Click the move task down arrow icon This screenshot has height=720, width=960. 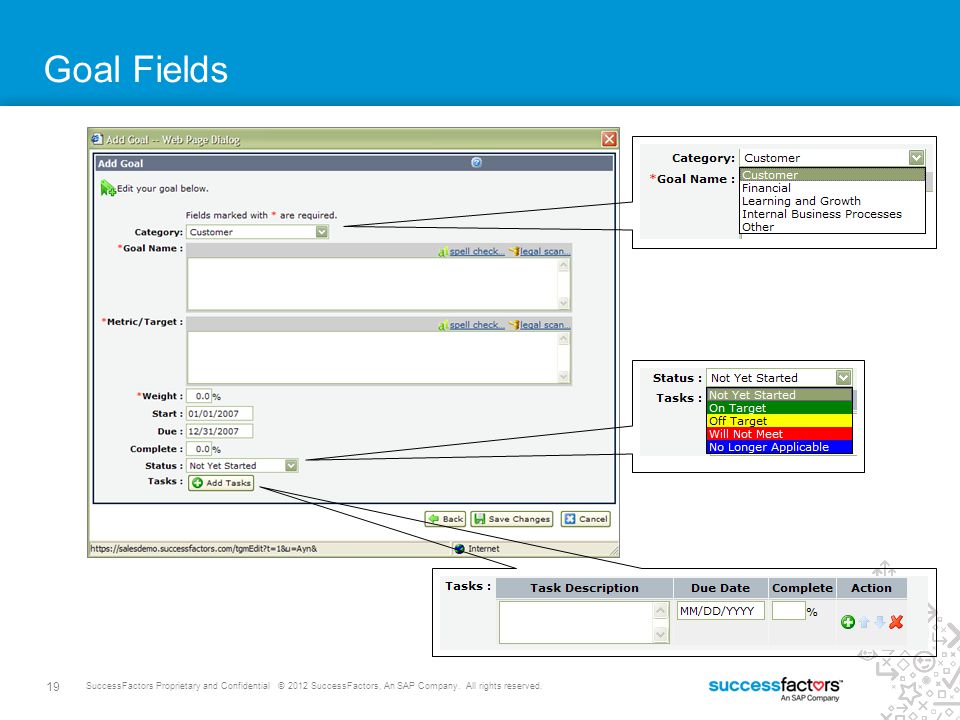879,622
